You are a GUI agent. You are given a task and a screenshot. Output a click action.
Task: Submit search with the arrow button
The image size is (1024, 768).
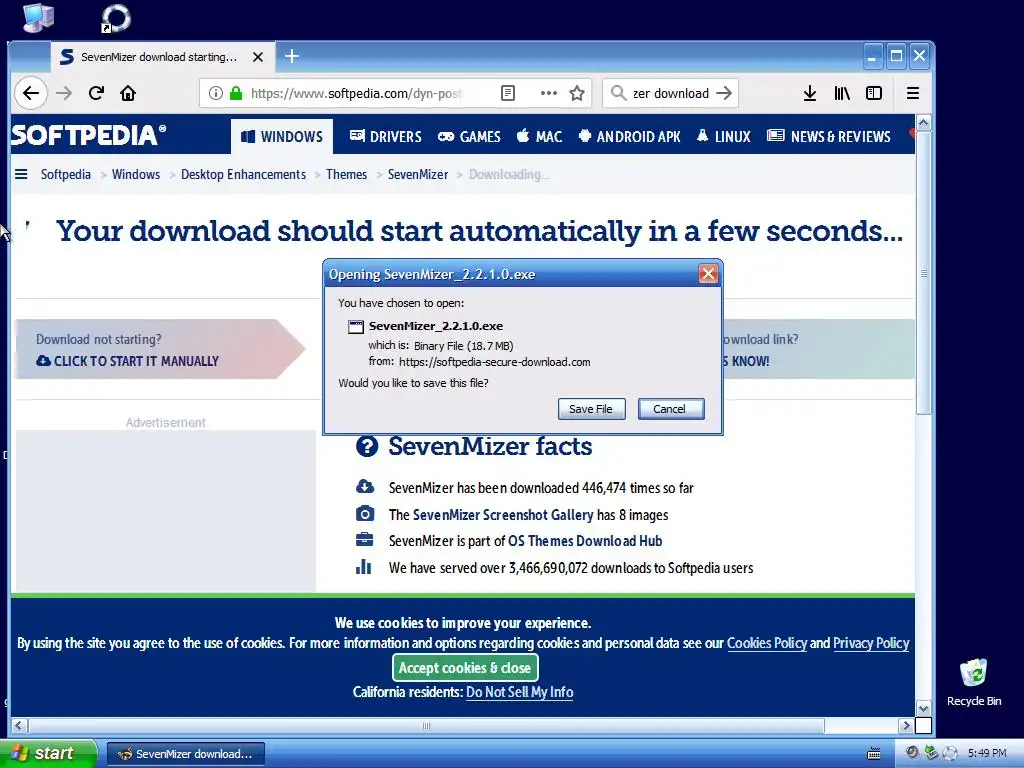click(x=724, y=93)
